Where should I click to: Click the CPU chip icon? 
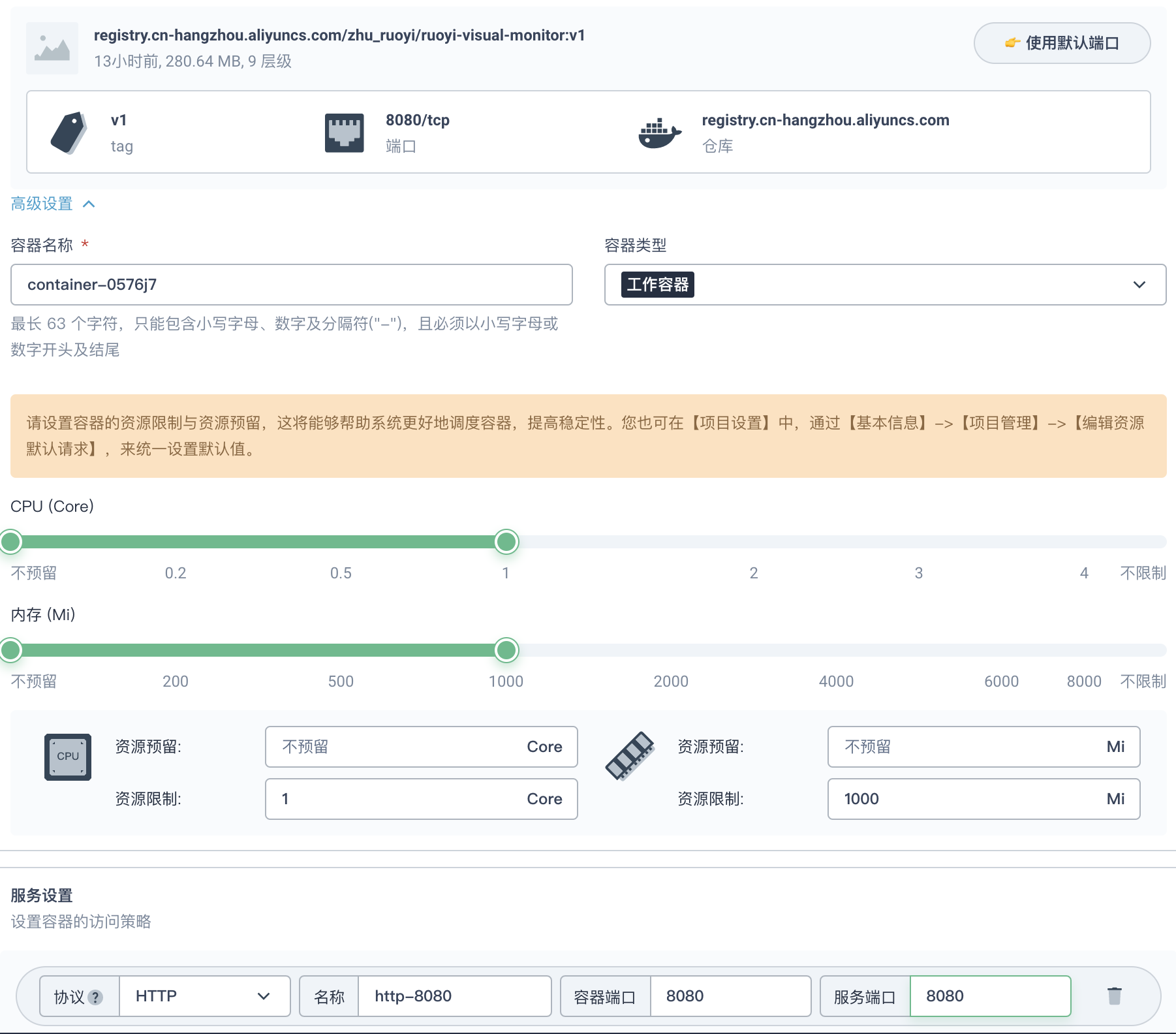coord(68,757)
